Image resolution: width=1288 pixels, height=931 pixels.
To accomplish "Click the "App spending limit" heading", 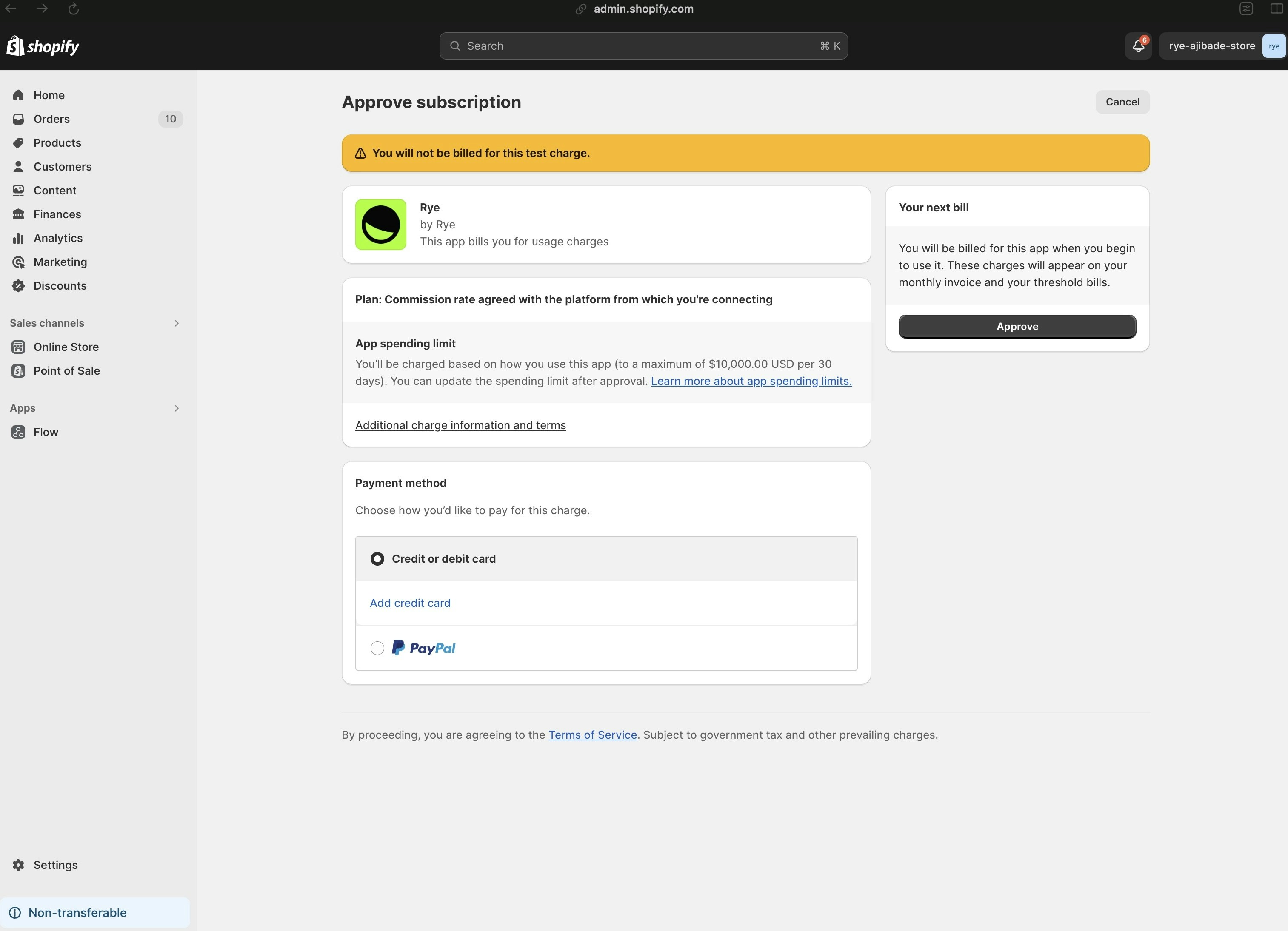I will coord(406,344).
